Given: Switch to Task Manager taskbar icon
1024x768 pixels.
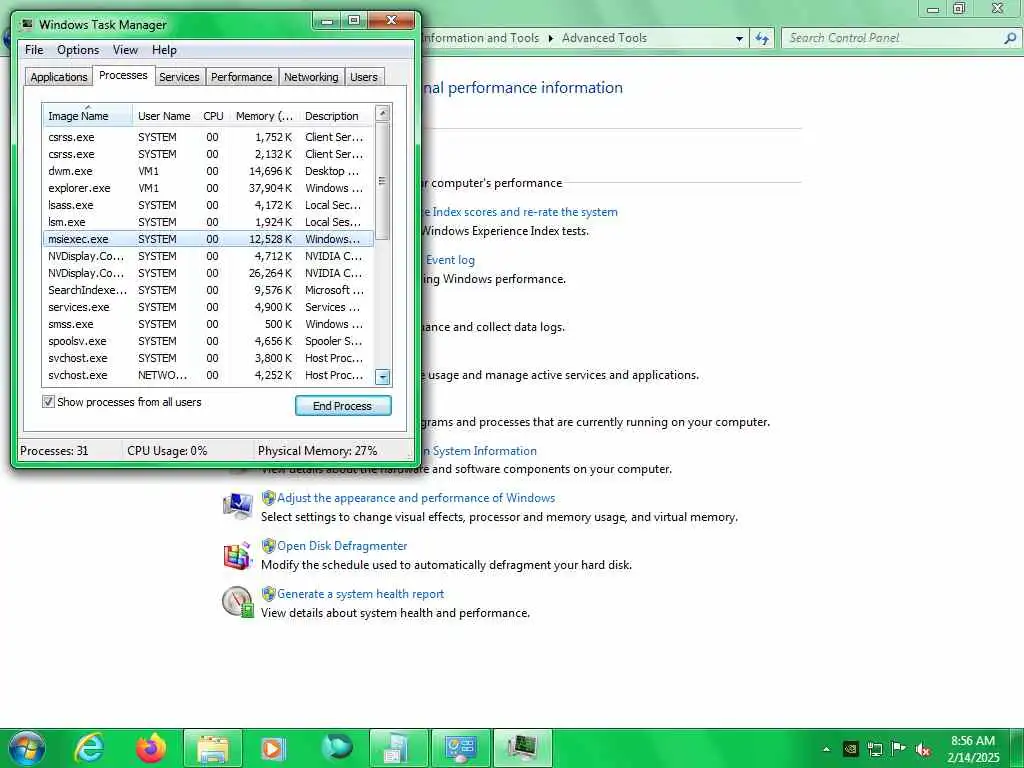Looking at the screenshot, I should click(x=522, y=748).
